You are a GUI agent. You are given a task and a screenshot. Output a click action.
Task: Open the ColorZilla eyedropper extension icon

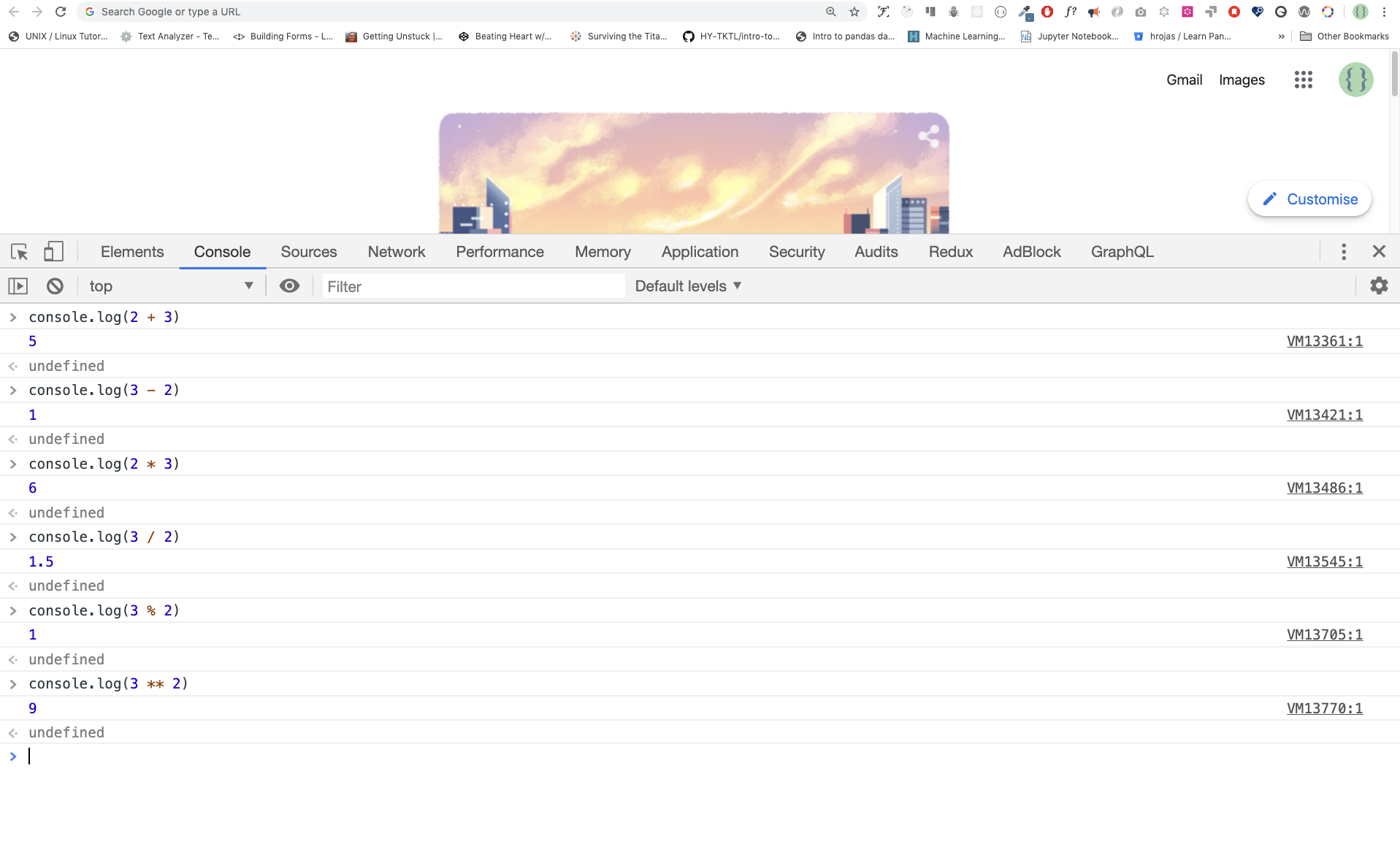pos(1025,12)
